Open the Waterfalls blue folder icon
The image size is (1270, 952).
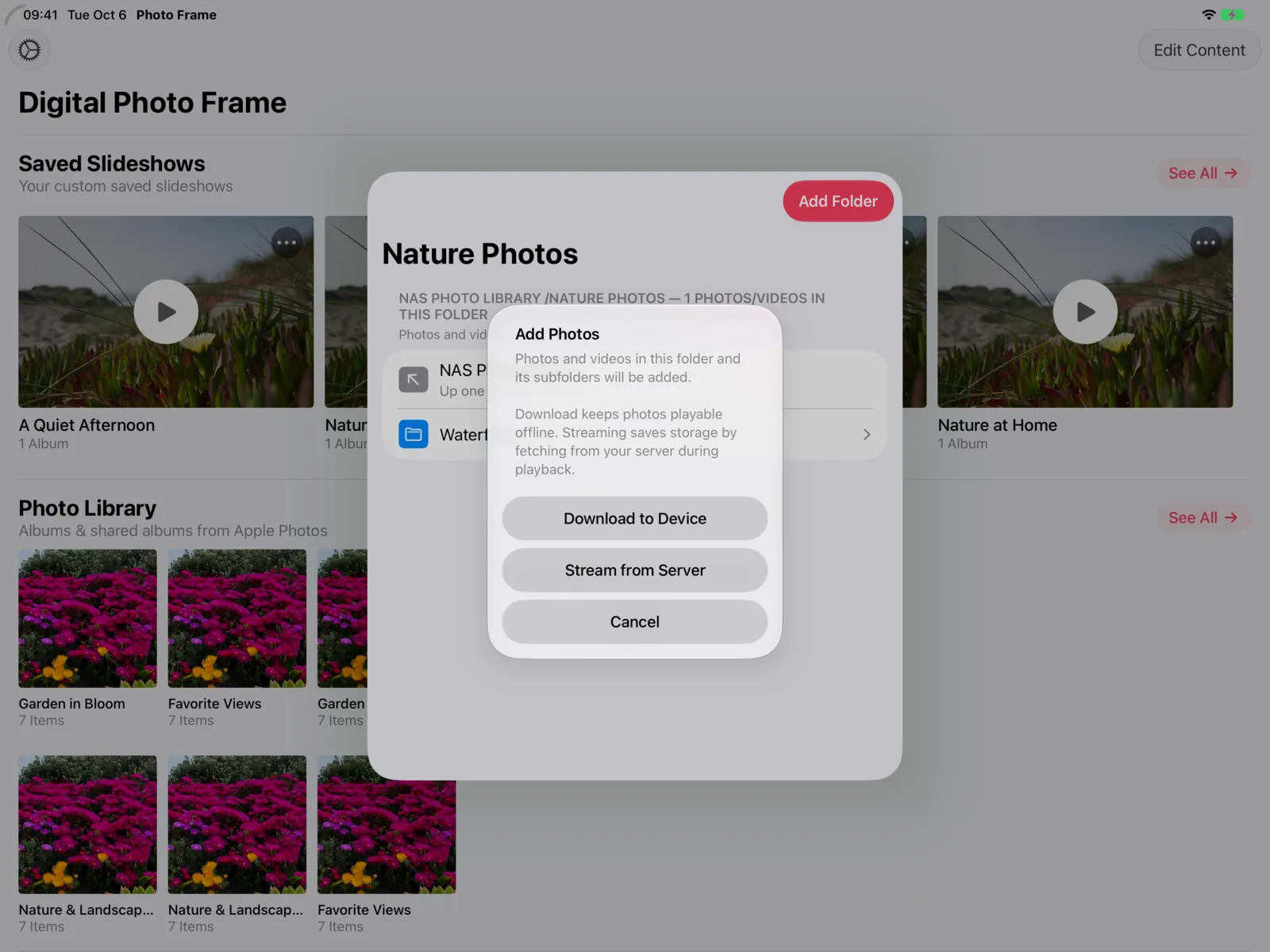(413, 434)
